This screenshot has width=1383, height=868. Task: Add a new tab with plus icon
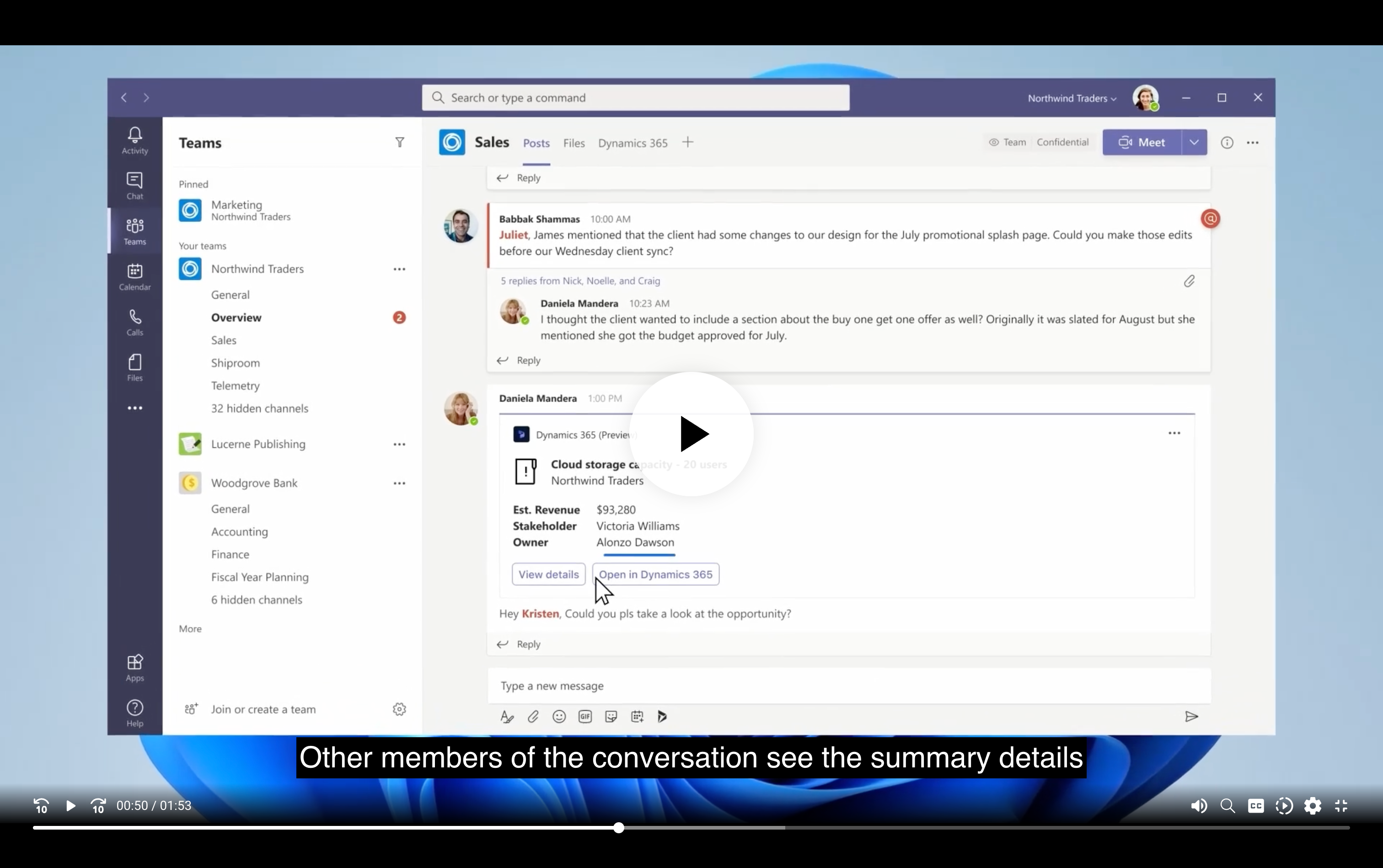(688, 142)
